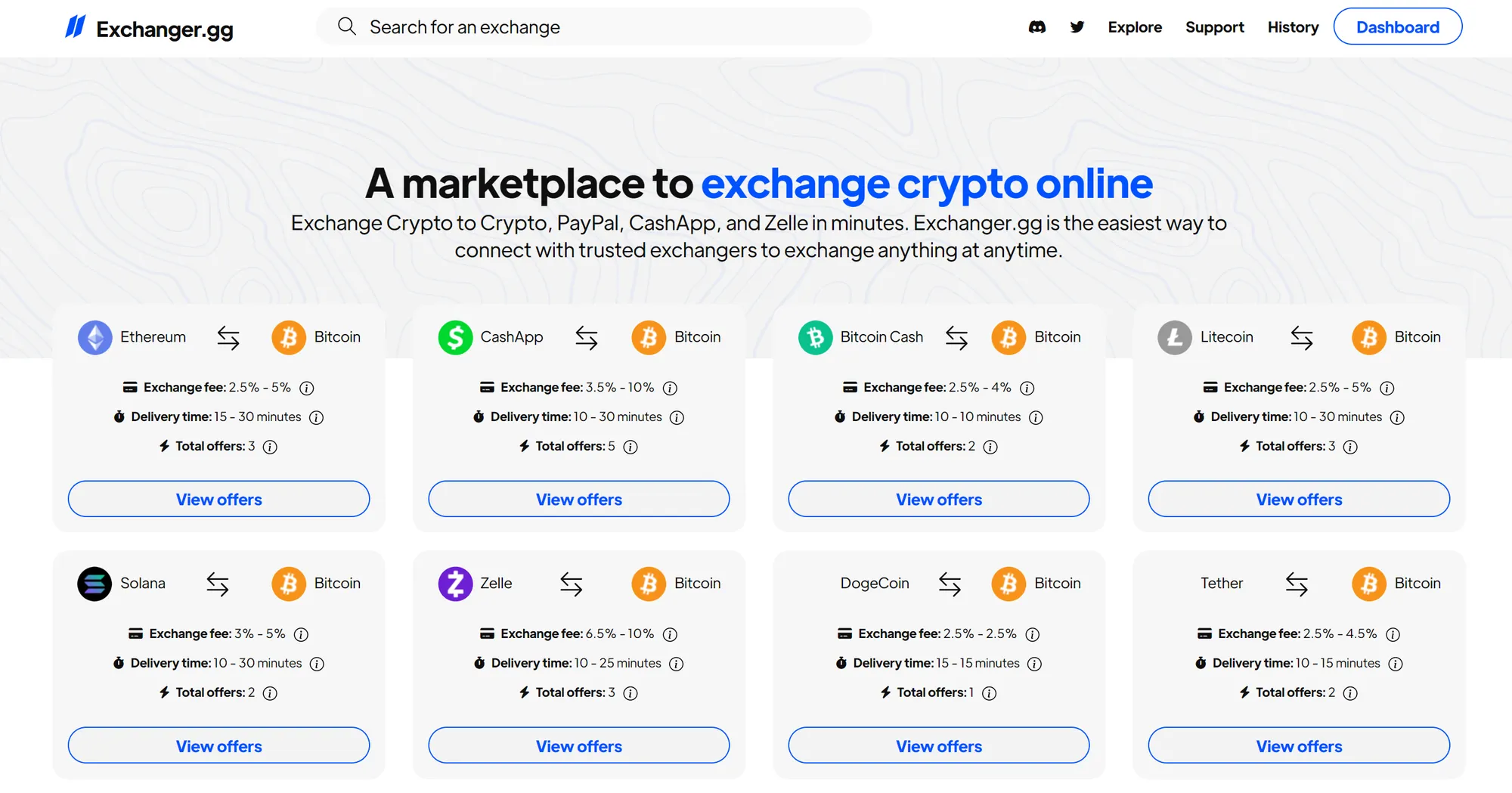Click the CashApp dollar icon
The width and height of the screenshot is (1512, 793).
click(454, 337)
